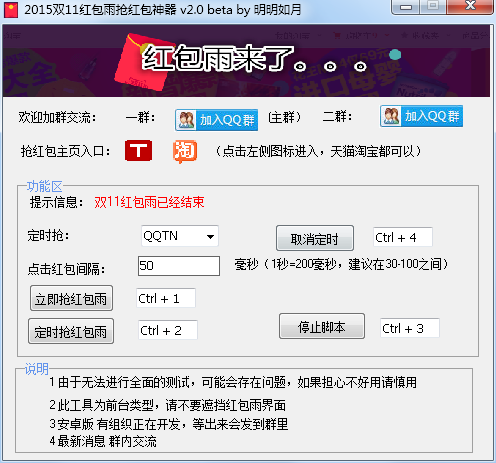Minimize the window
The height and width of the screenshot is (463, 496).
406,7
